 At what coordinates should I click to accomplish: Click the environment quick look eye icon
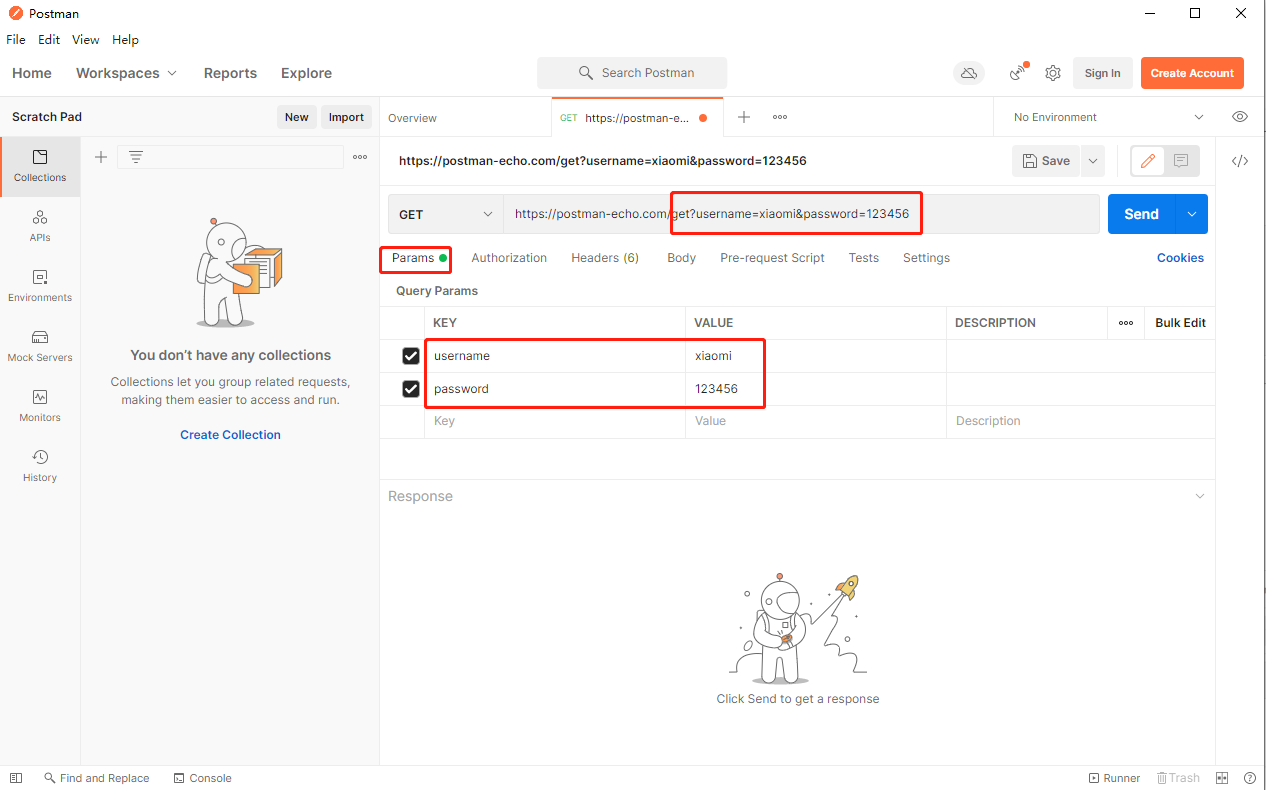1240,117
